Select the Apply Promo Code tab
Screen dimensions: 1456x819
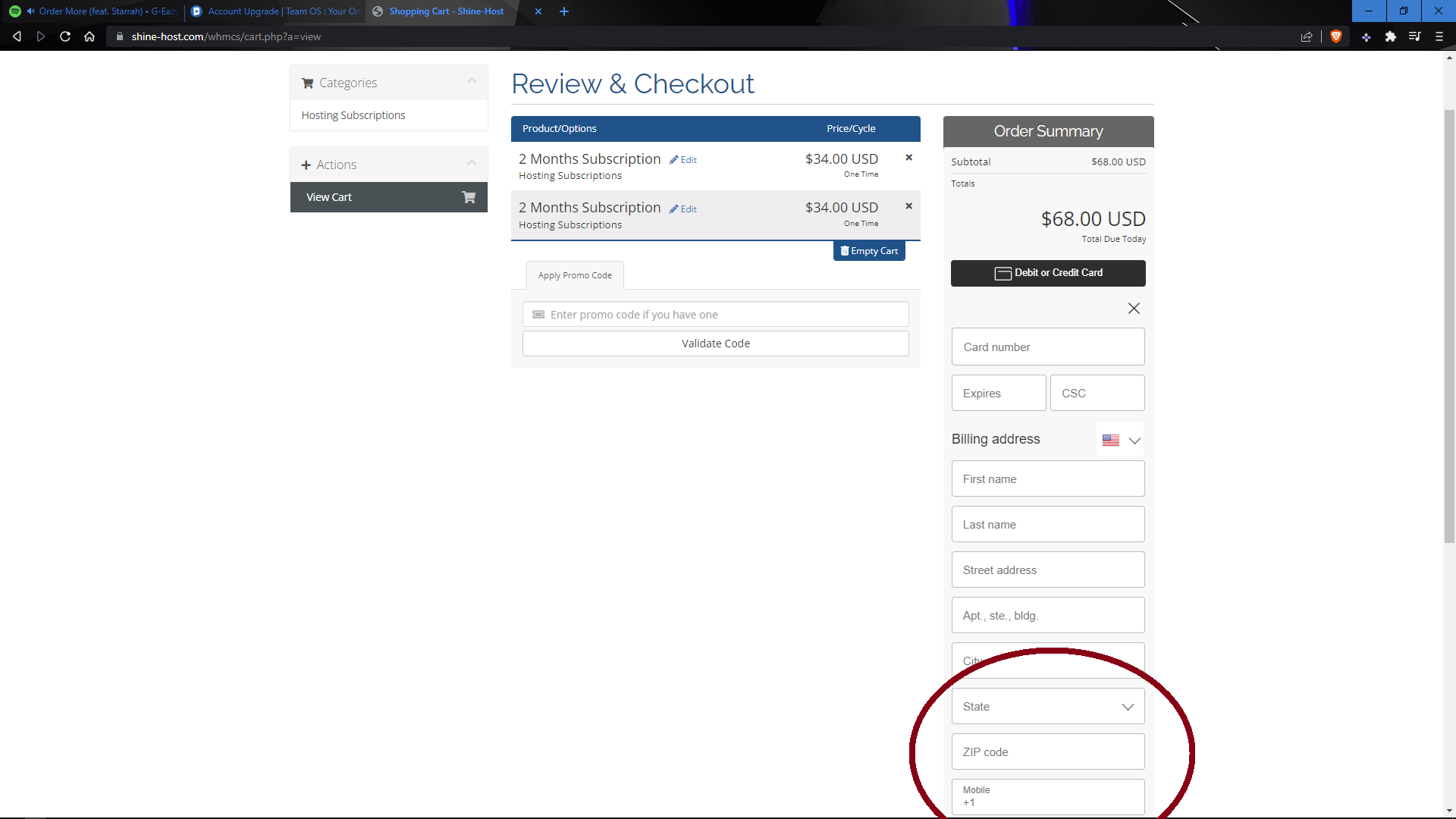[x=575, y=275]
